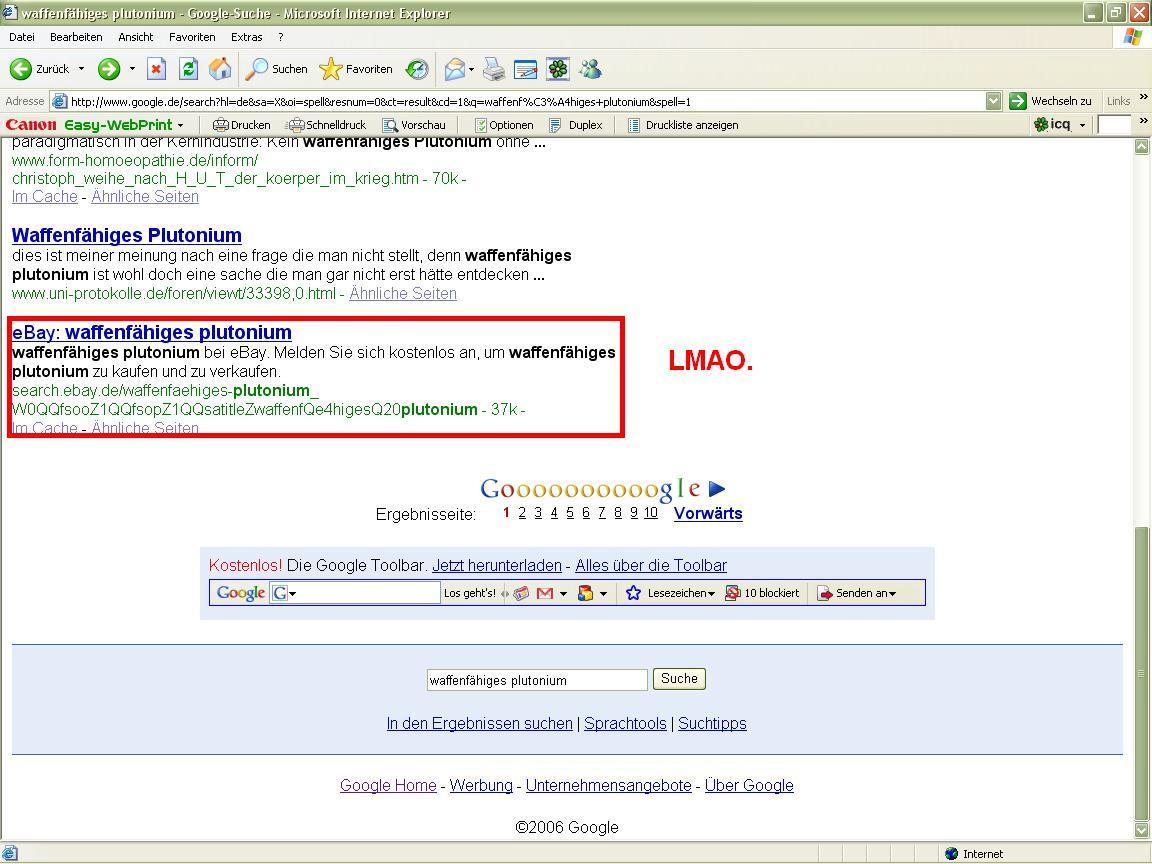Open Im Cache for form-homoeopathie result
This screenshot has height=864, width=1152.
[45, 196]
